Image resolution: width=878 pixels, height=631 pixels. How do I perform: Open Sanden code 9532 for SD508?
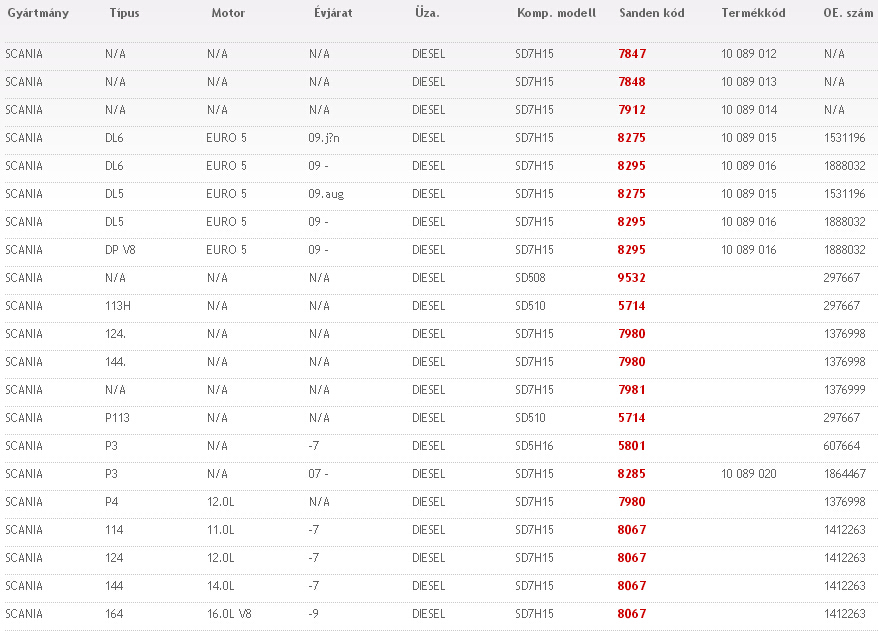point(632,278)
